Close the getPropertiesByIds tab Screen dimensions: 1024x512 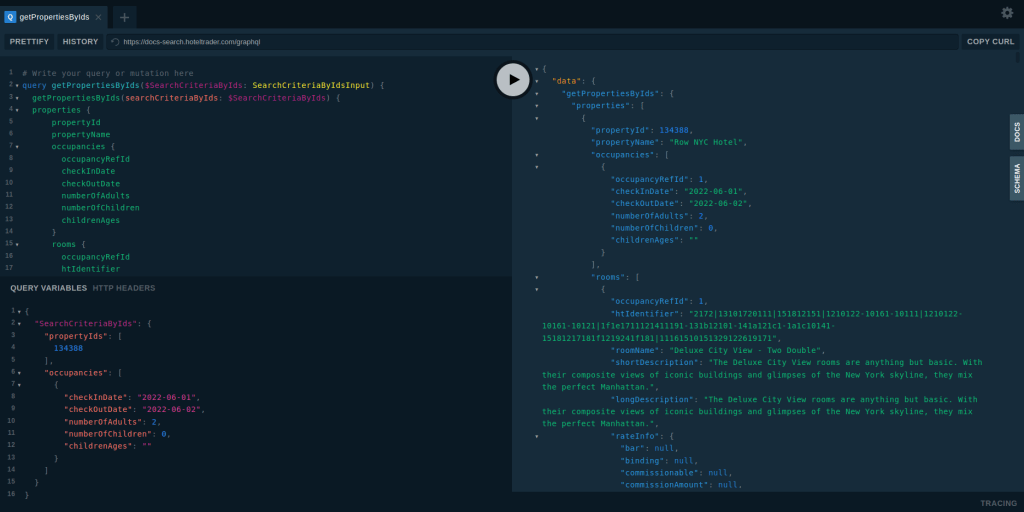pyautogui.click(x=98, y=17)
